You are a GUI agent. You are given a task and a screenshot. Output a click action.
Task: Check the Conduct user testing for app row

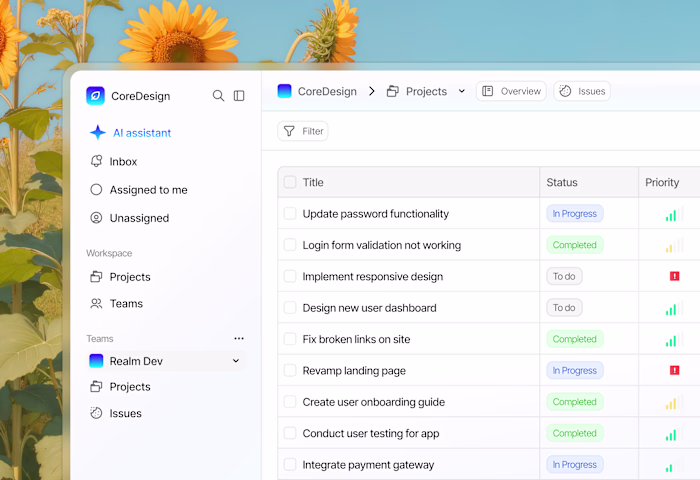coord(290,433)
